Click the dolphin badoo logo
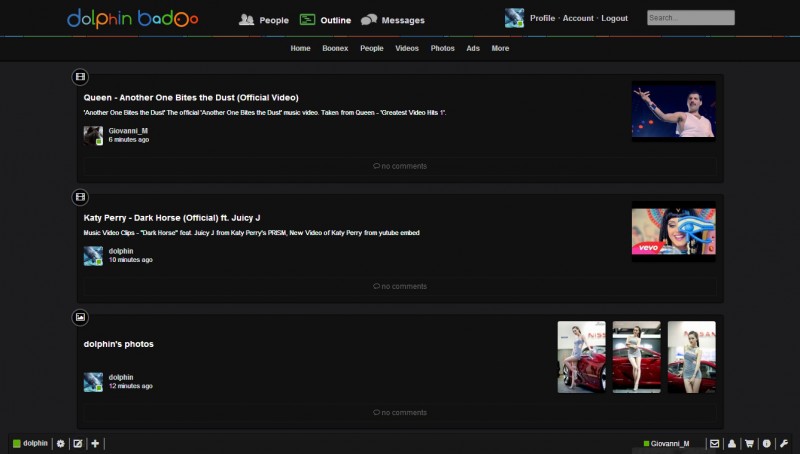800x454 pixels. [x=133, y=19]
